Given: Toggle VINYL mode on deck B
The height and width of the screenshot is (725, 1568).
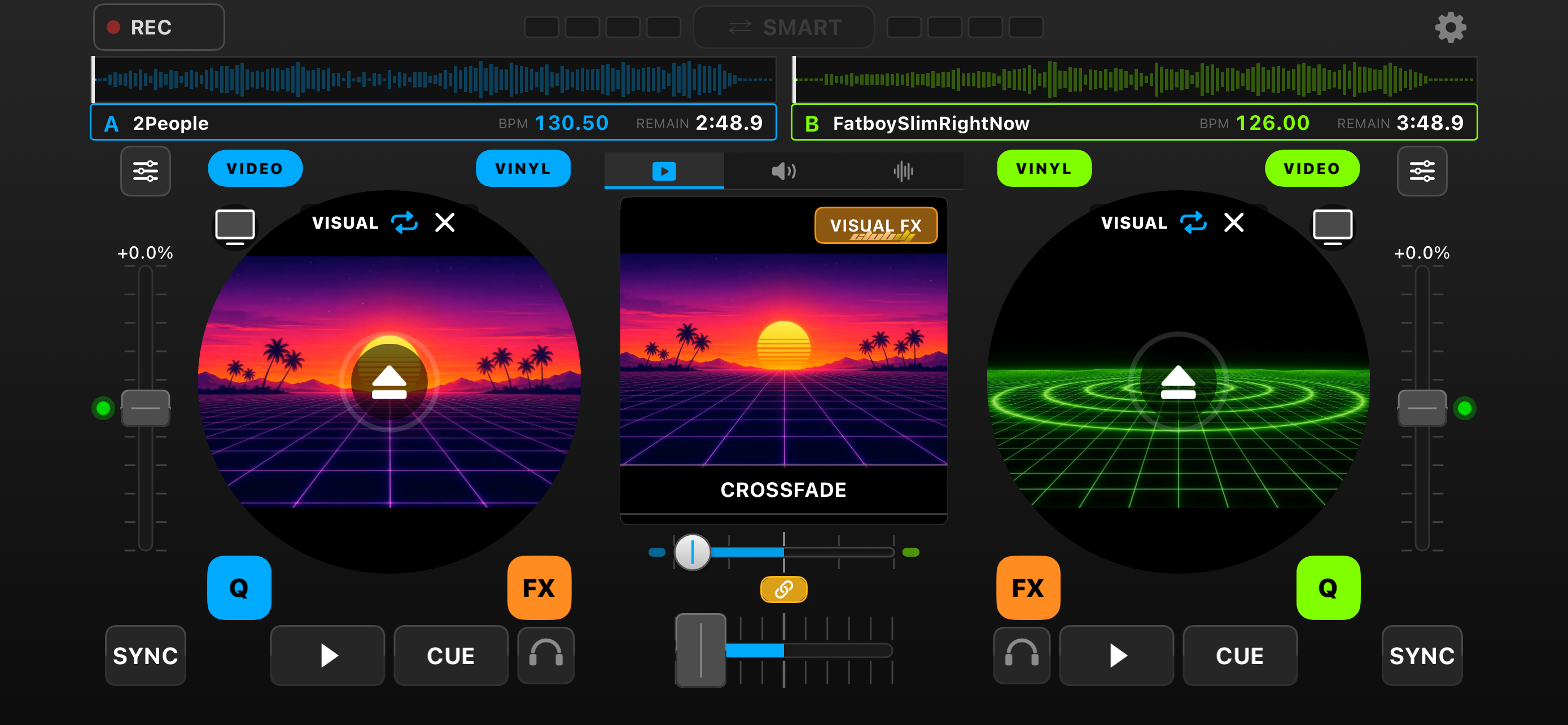Looking at the screenshot, I should click(x=1045, y=169).
